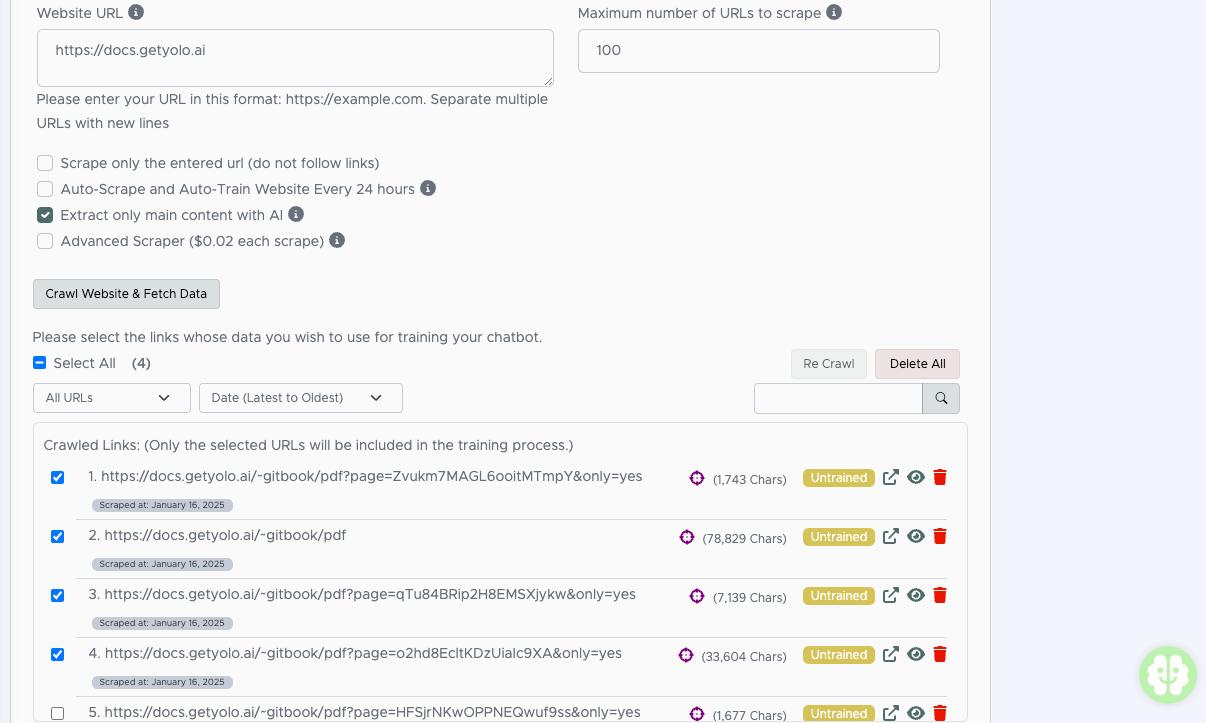Open the All URLs filter dropdown
1206x723 pixels.
111,398
